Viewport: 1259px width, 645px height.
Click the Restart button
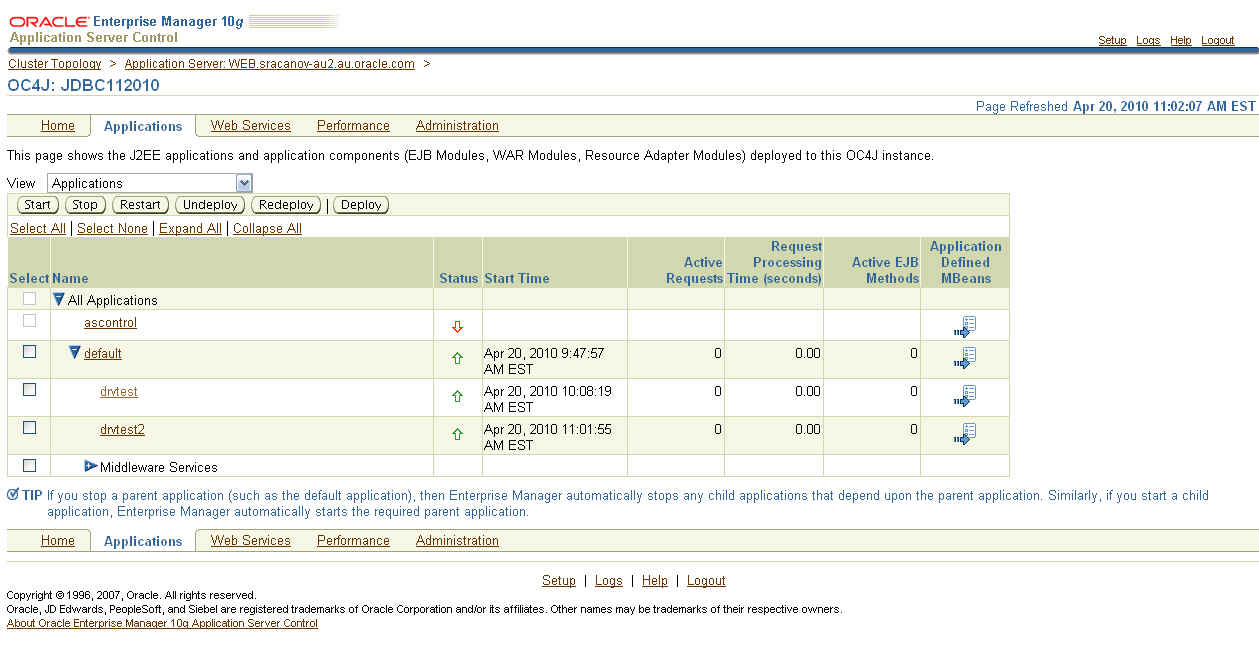point(140,205)
